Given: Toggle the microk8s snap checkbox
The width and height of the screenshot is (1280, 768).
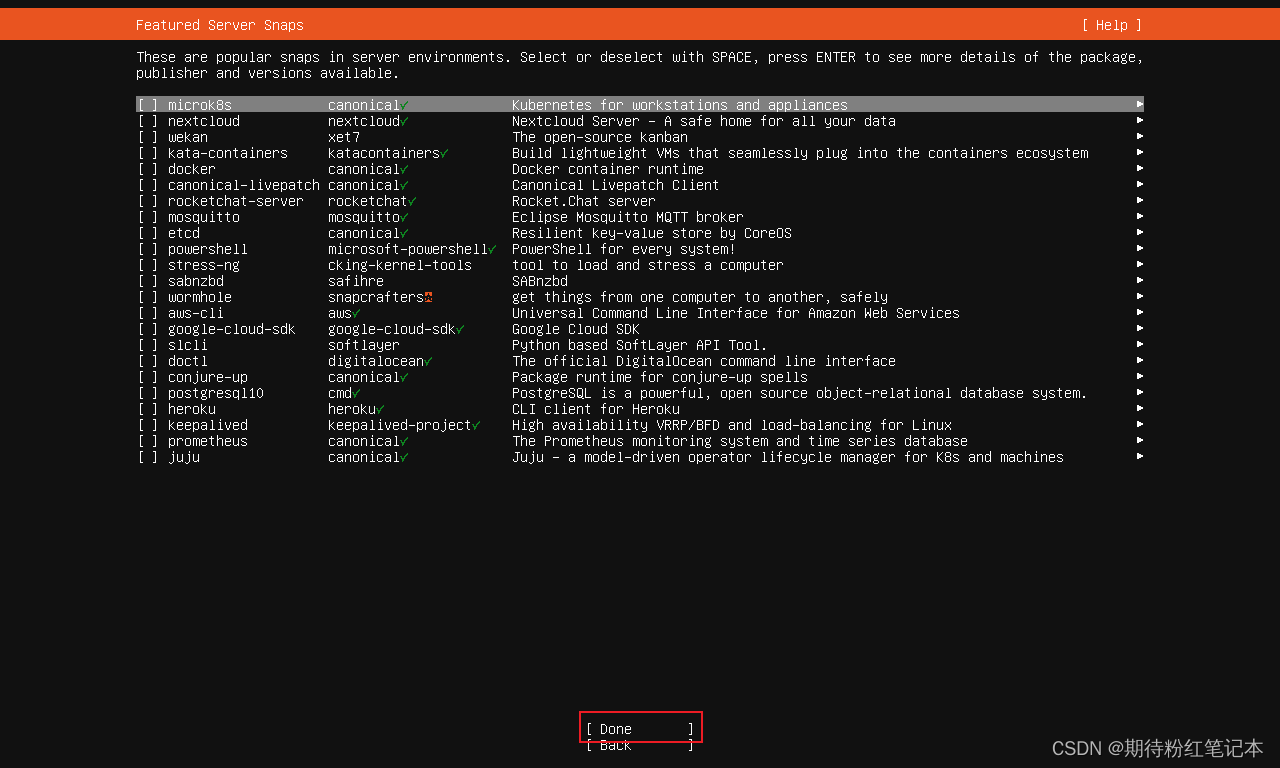Looking at the screenshot, I should pyautogui.click(x=148, y=105).
